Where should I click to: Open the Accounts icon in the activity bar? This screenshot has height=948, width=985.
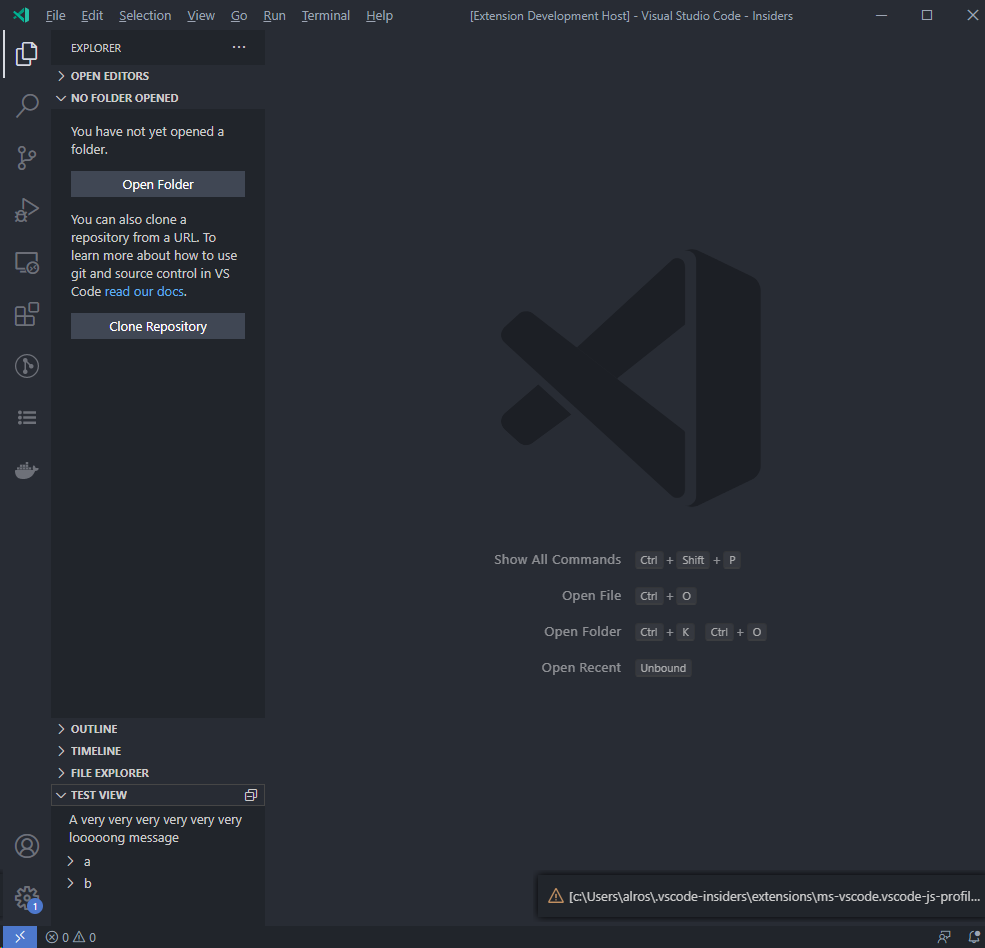[x=27, y=846]
